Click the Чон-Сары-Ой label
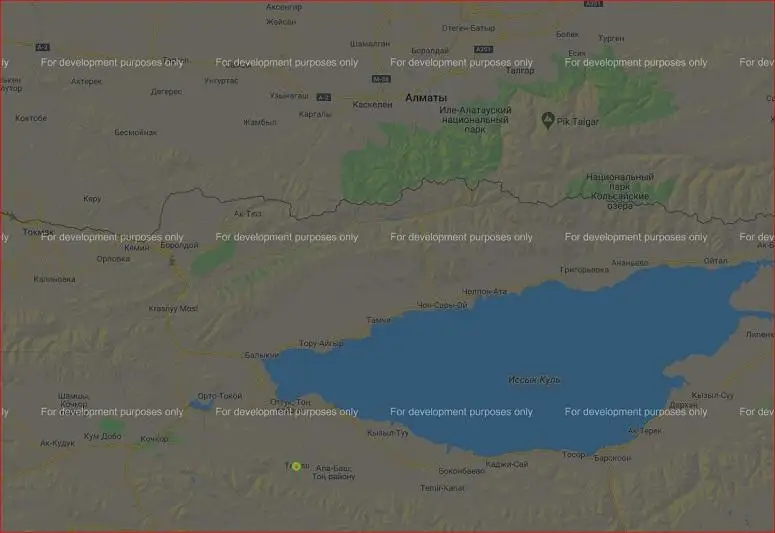 (x=442, y=306)
